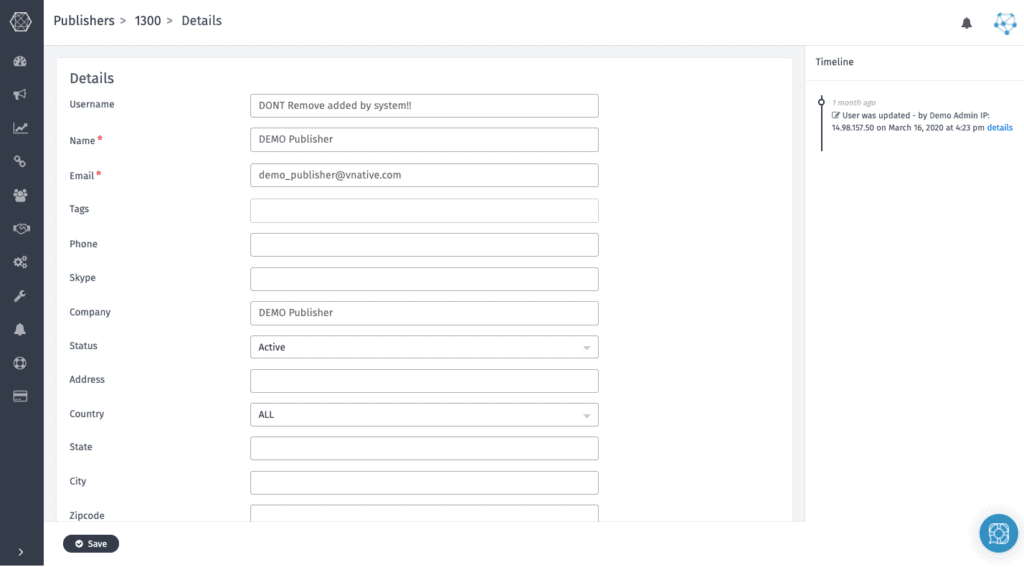
Task: Open the credit card billing icon
Action: coord(20,396)
